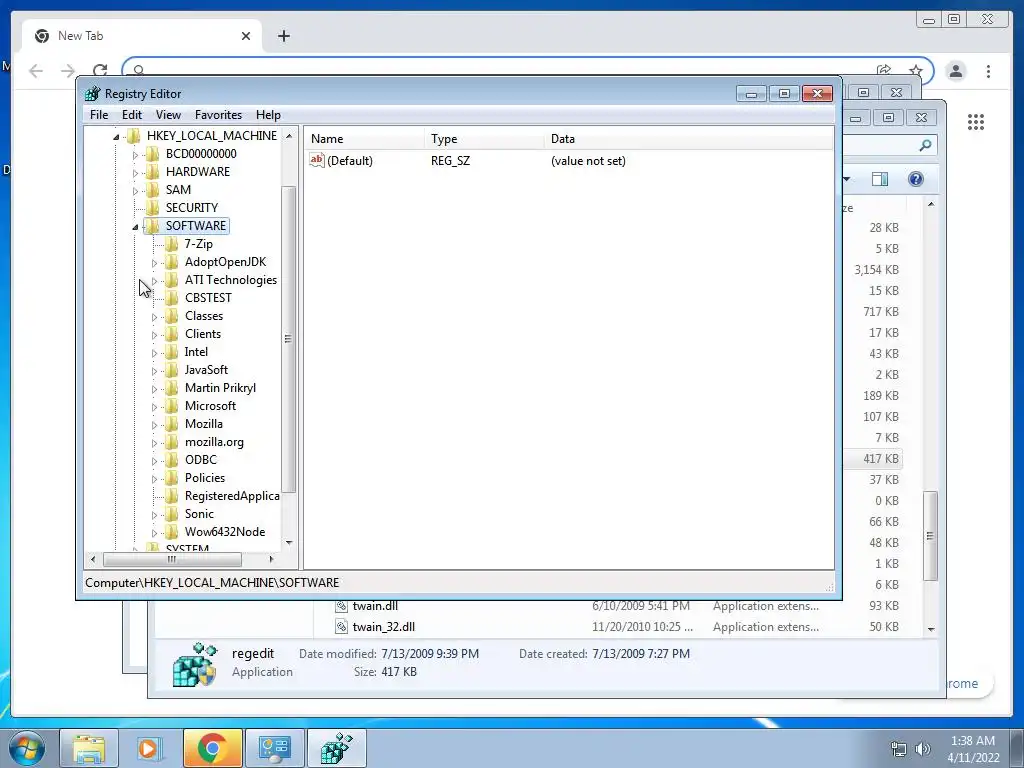Click the SECURITY key folder icon
Image resolution: width=1024 pixels, height=768 pixels.
click(153, 208)
